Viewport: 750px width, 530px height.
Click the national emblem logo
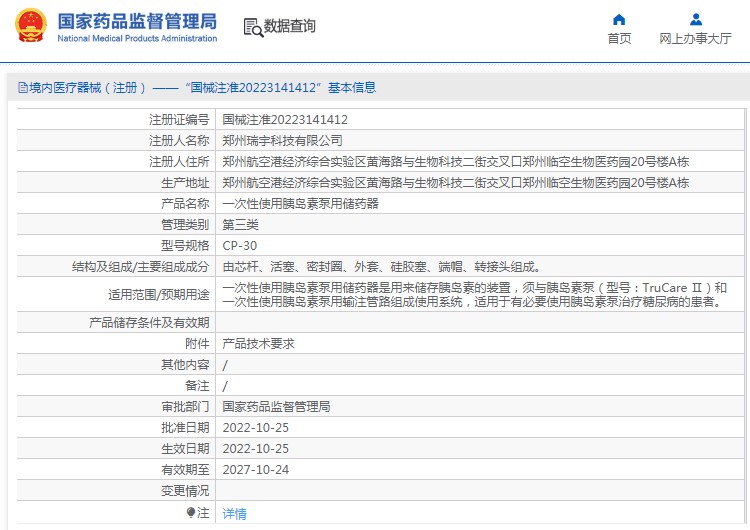pos(31,25)
